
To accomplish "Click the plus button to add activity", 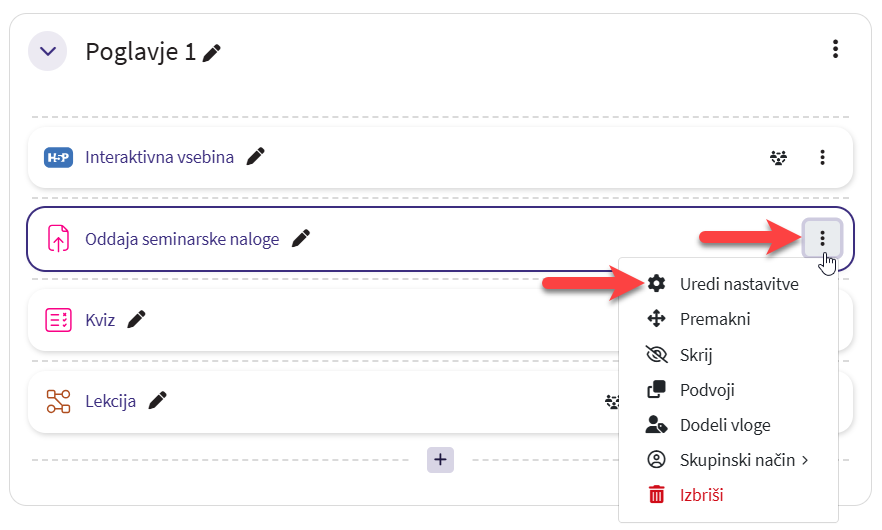I will pyautogui.click(x=441, y=459).
